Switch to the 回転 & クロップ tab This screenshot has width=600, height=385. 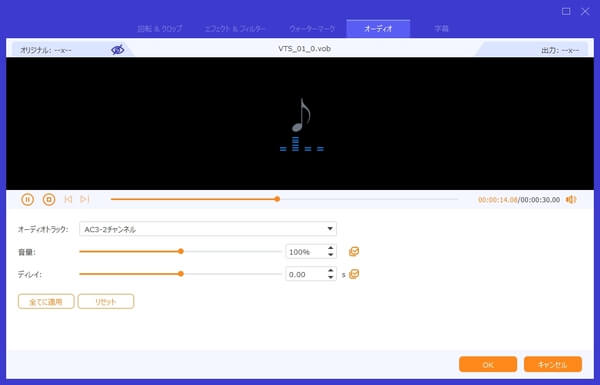(x=160, y=29)
